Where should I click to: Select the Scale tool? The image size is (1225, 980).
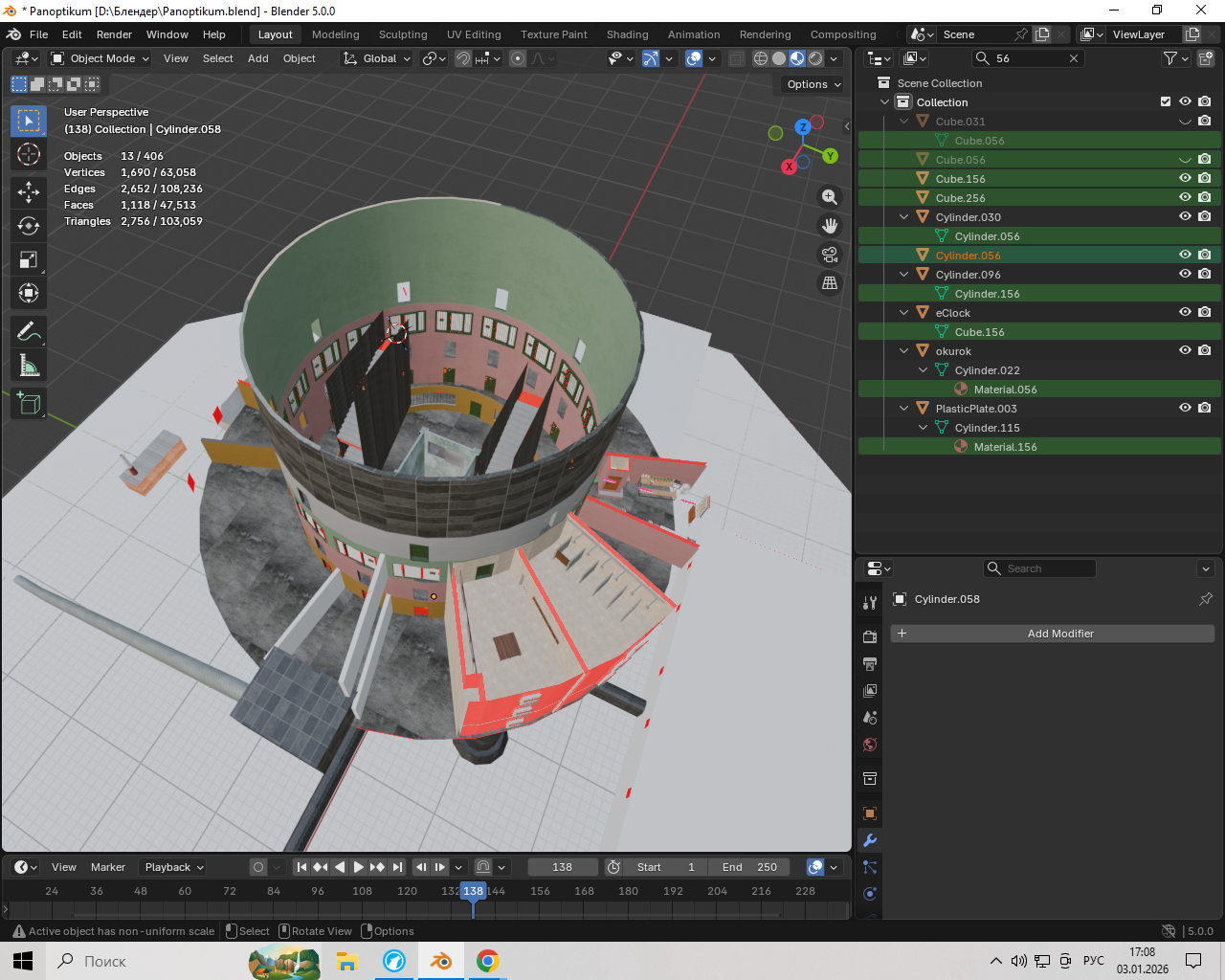click(29, 259)
